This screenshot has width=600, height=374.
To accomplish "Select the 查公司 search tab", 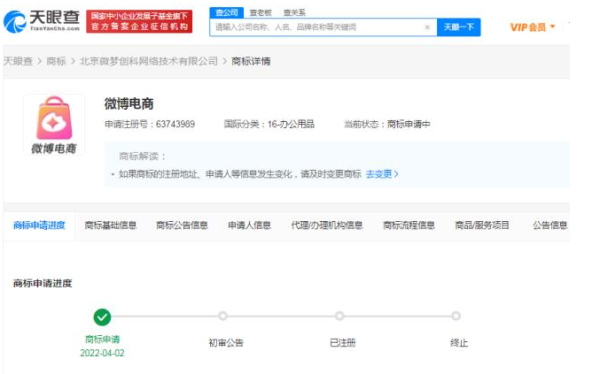I will point(227,13).
